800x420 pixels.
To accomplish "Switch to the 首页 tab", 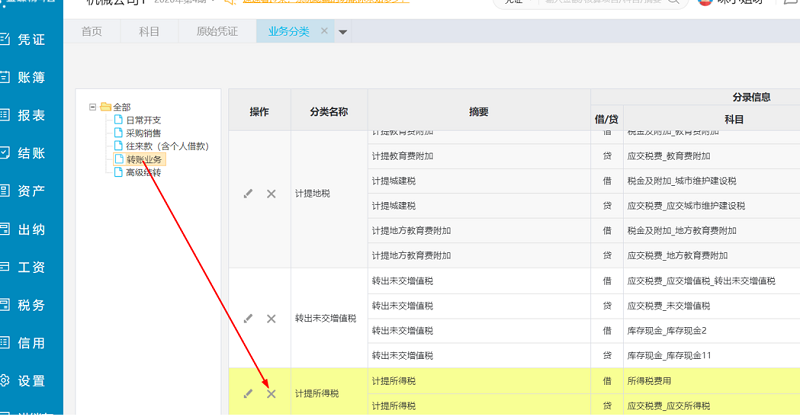I will 92,32.
